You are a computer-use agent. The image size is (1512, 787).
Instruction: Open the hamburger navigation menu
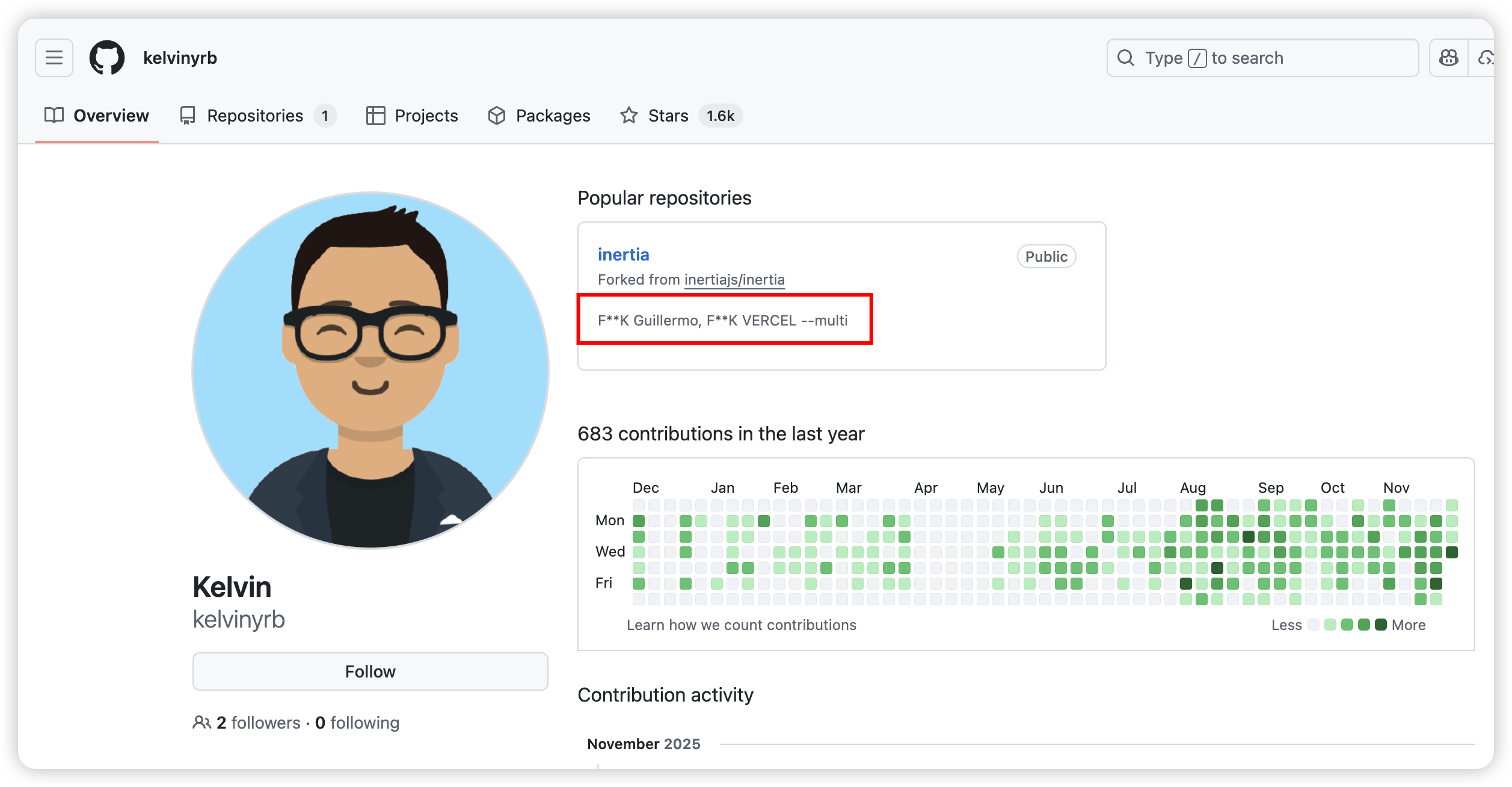point(54,58)
